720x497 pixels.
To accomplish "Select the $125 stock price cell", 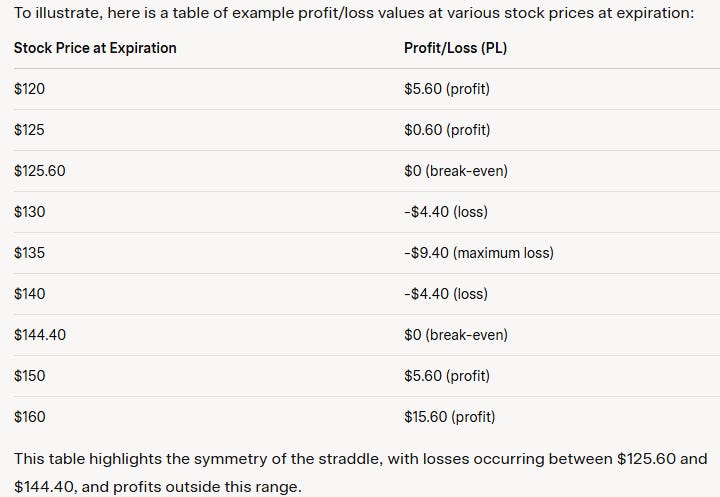I will (x=30, y=130).
